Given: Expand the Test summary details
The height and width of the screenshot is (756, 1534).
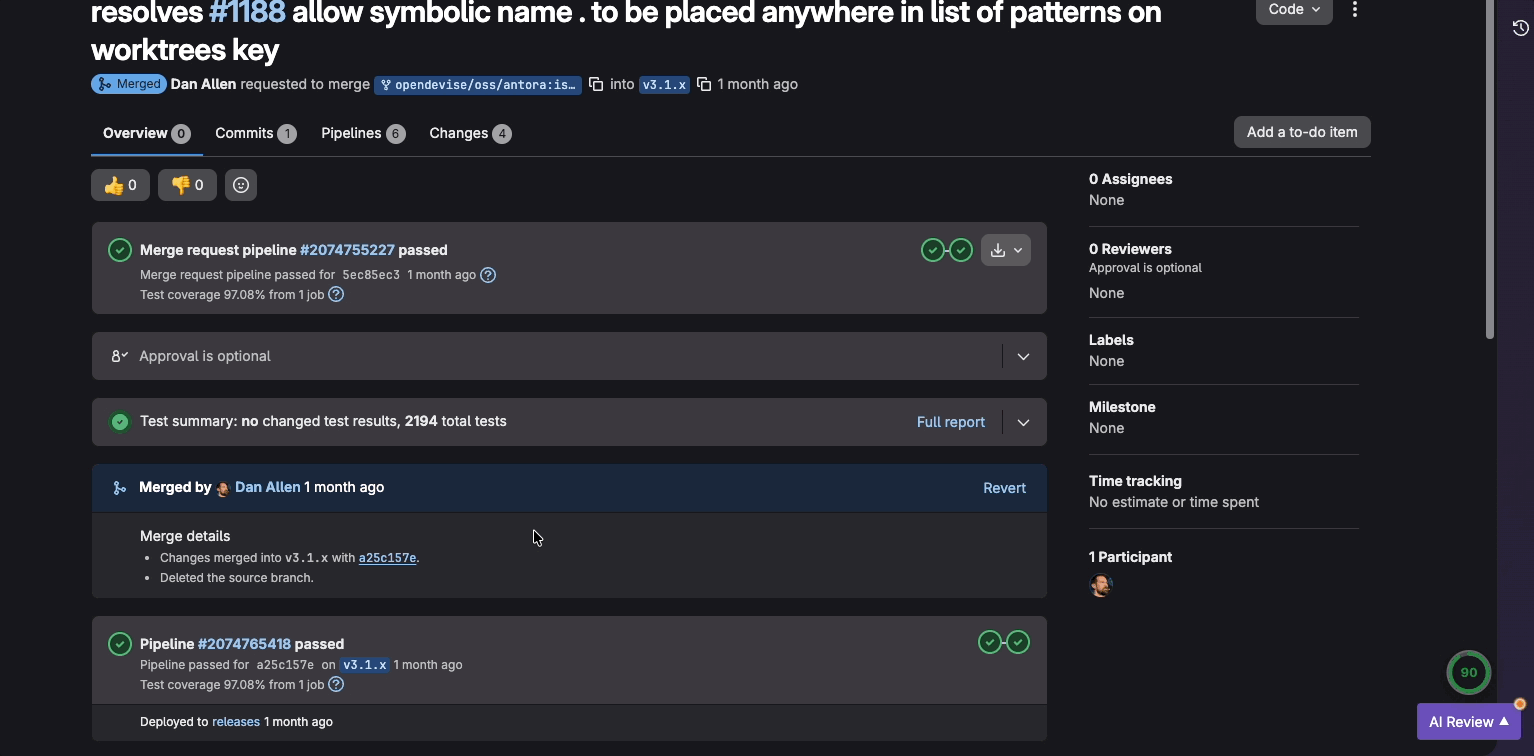Looking at the screenshot, I should click(1022, 421).
